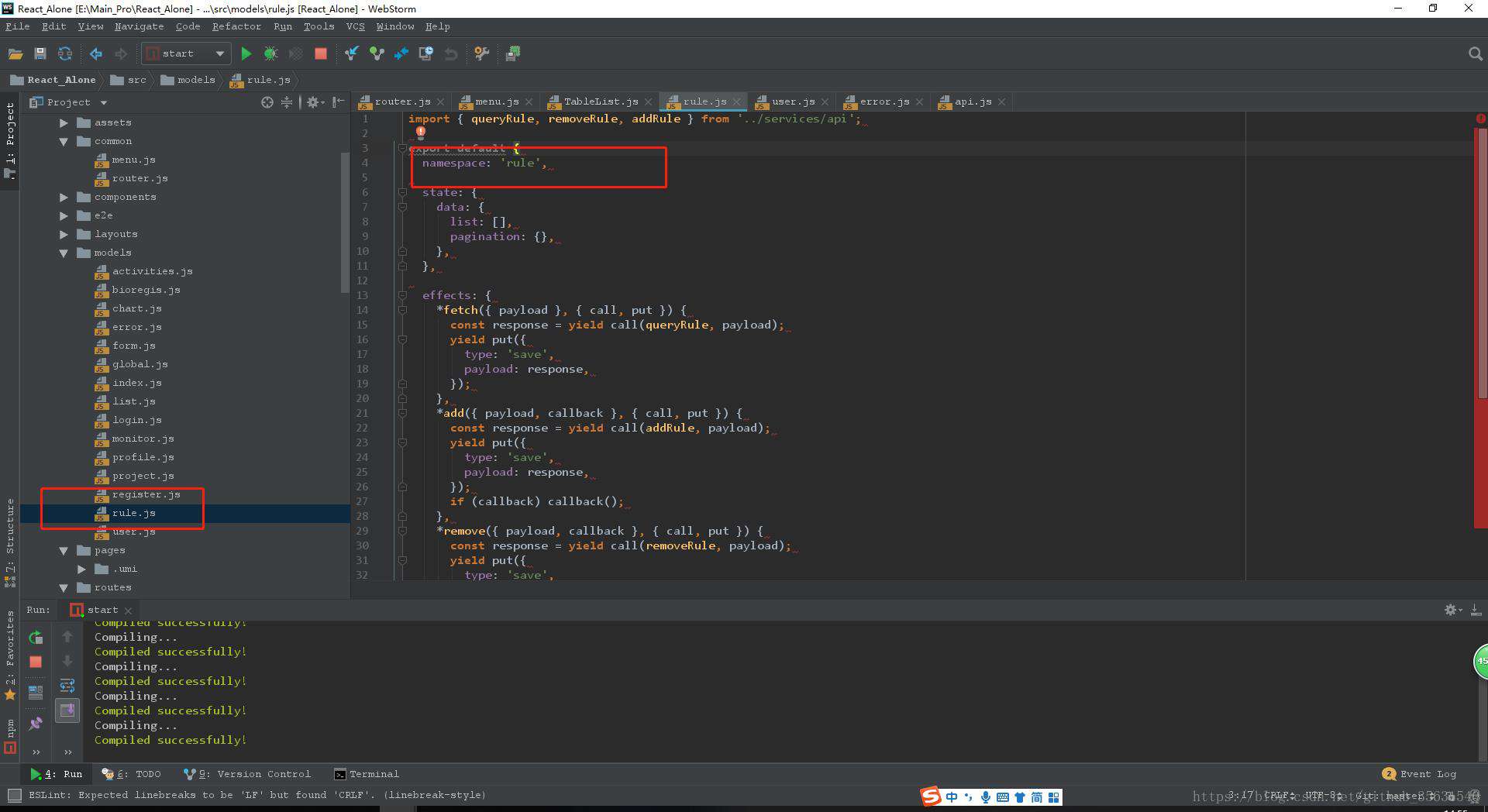This screenshot has height=812, width=1488.
Task: Expand the assets folder
Action: pos(64,122)
